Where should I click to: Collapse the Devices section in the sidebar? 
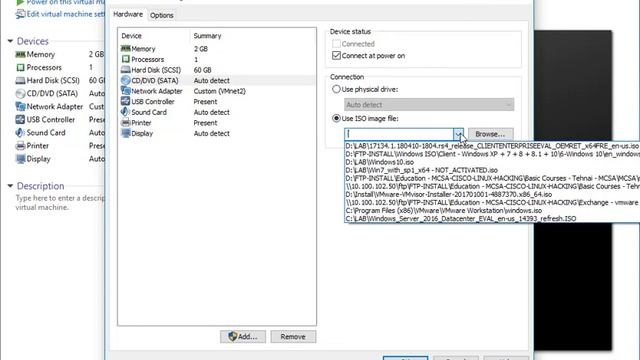point(10,41)
